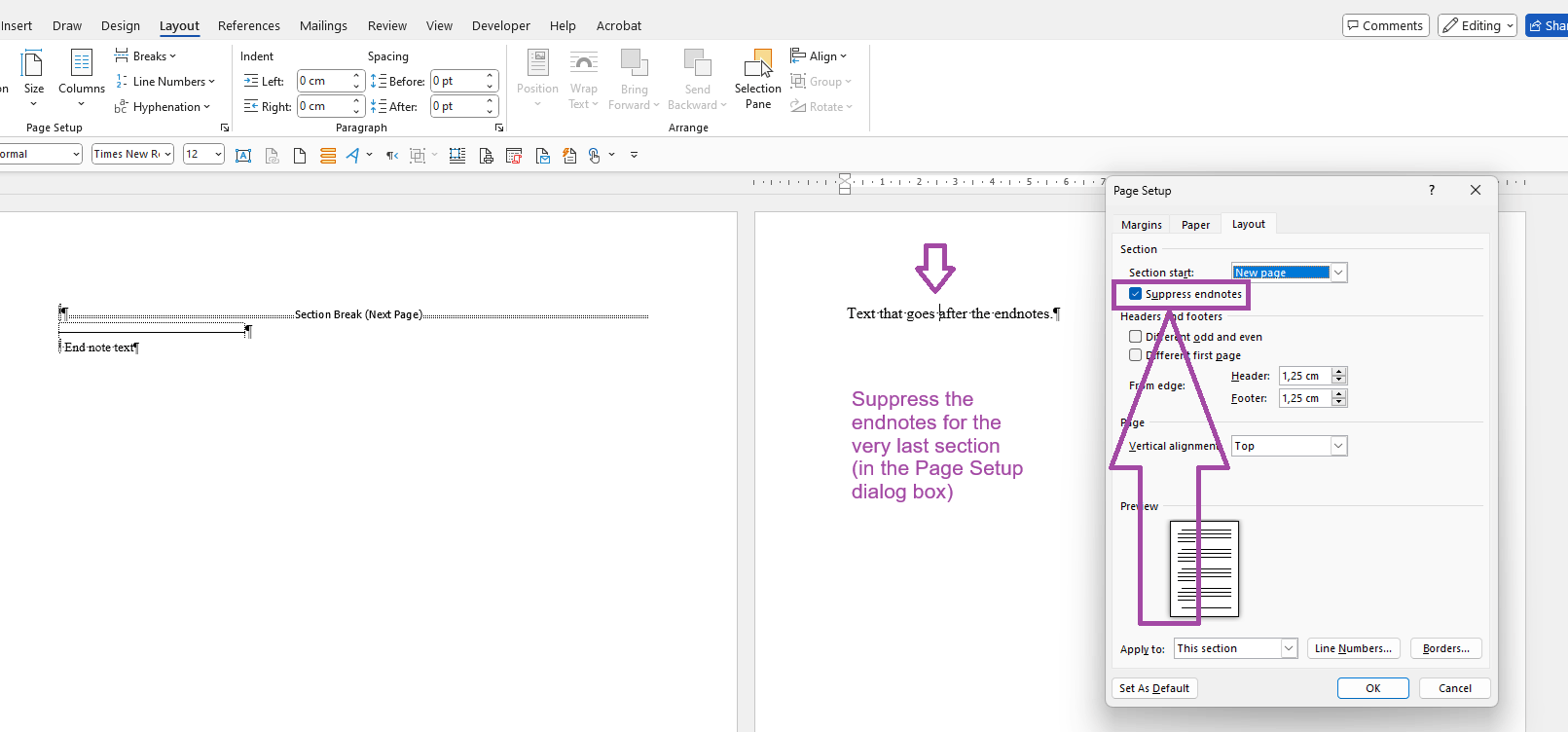This screenshot has height=732, width=1568.
Task: Open the Page Setup dialog launcher
Action: [225, 128]
